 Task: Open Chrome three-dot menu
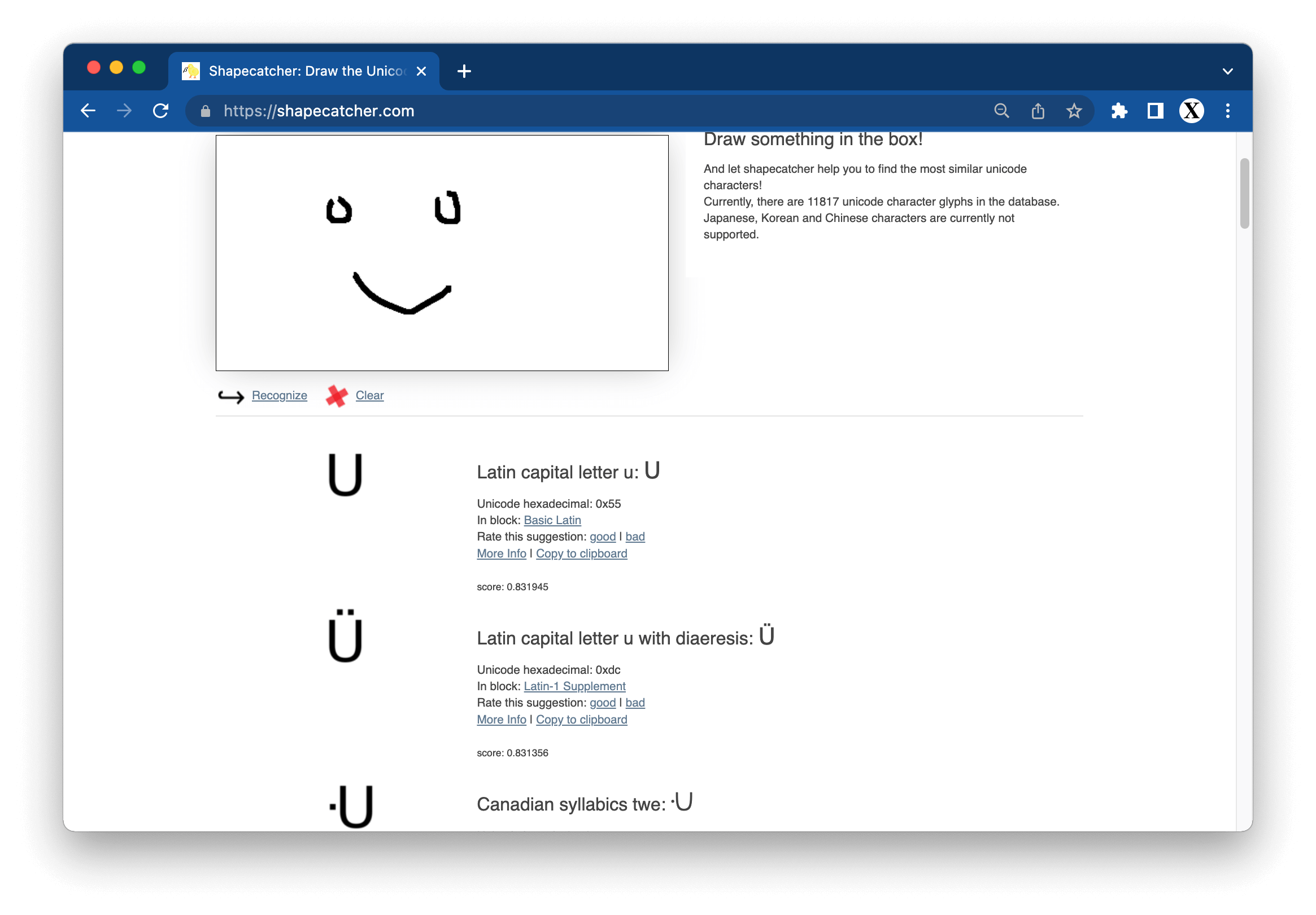pyautogui.click(x=1227, y=111)
